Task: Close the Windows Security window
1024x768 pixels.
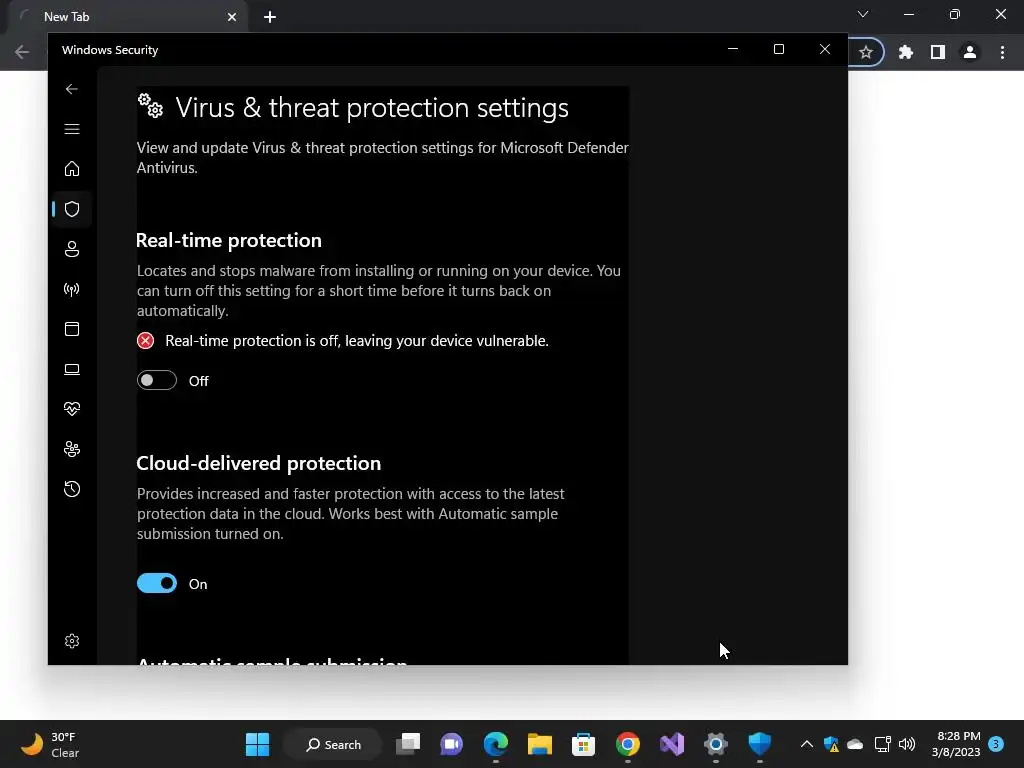Action: (825, 50)
